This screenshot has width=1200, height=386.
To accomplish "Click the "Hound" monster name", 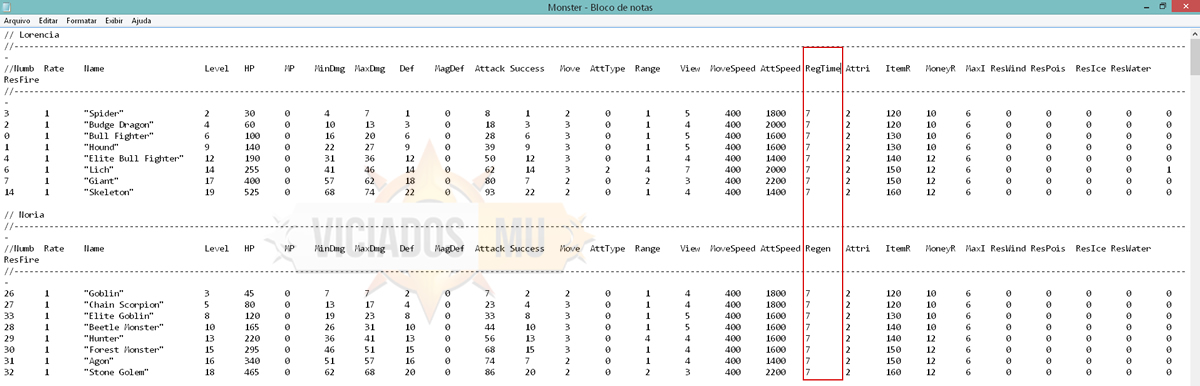I will tap(101, 147).
